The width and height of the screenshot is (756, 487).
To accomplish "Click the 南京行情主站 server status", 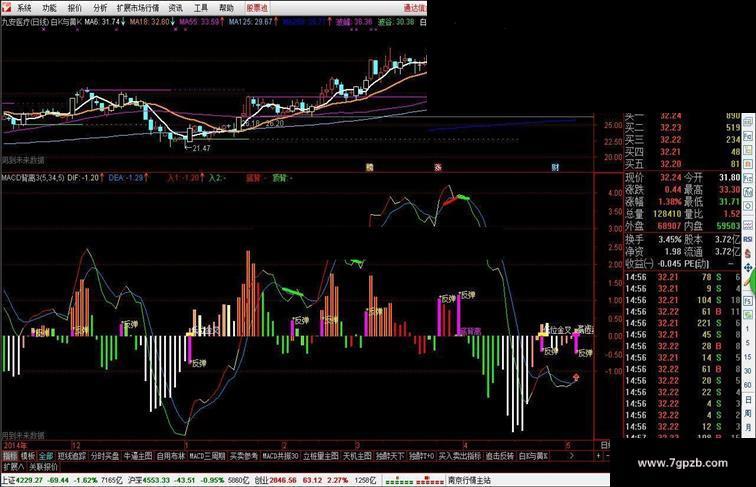I will pyautogui.click(x=469, y=480).
